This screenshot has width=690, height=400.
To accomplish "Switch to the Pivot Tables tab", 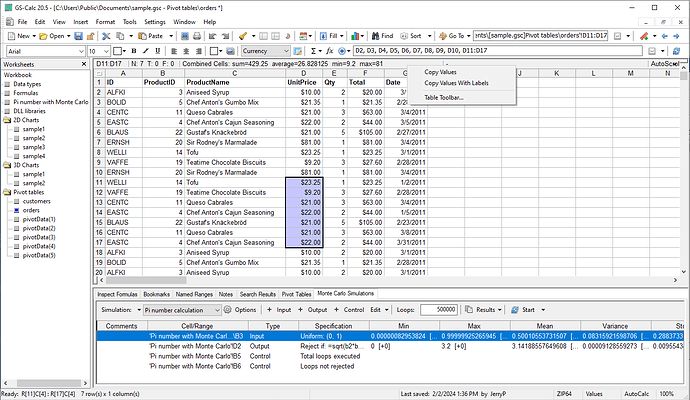I will coord(296,294).
